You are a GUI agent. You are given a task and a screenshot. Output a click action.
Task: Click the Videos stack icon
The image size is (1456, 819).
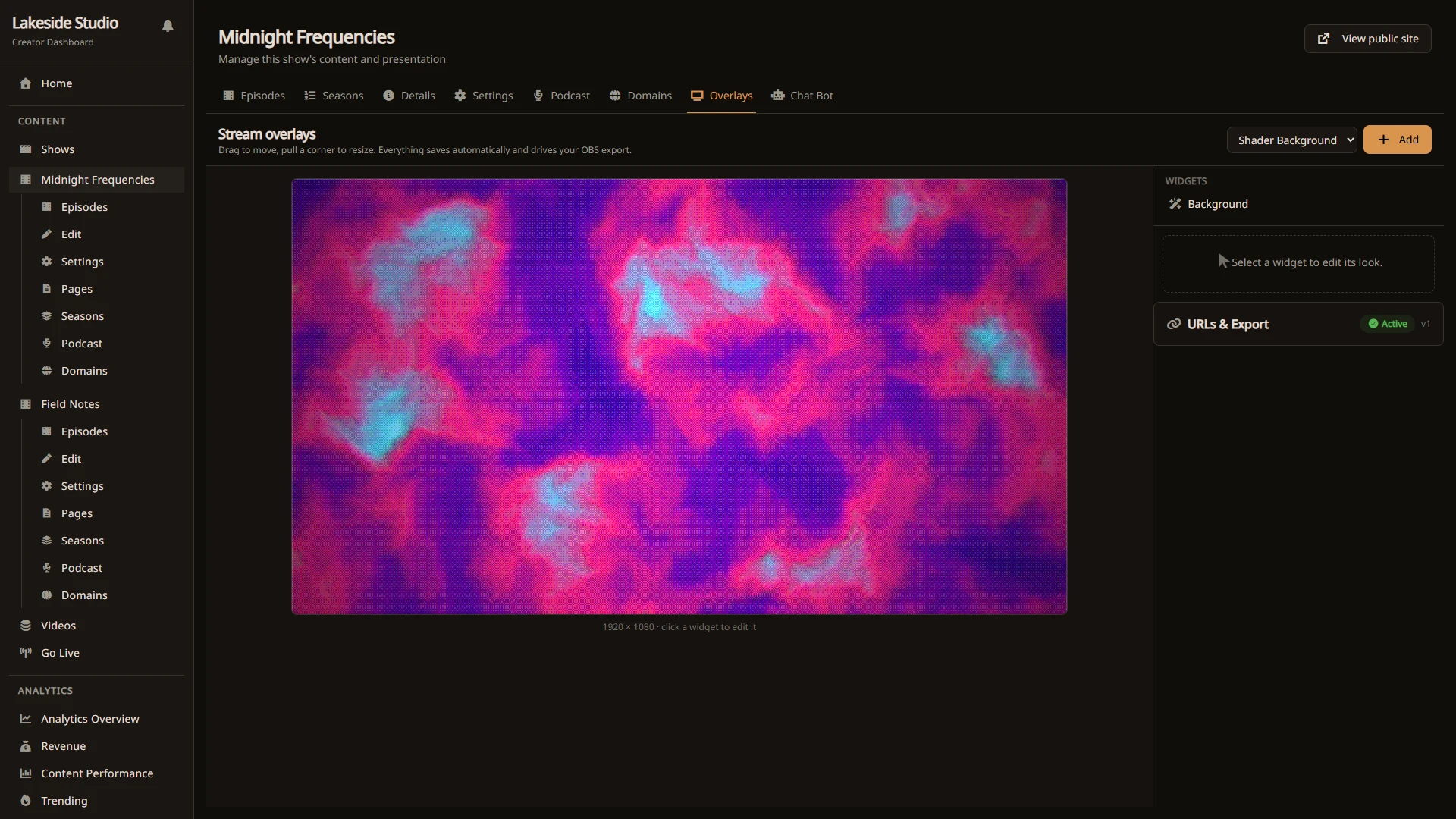pos(26,626)
